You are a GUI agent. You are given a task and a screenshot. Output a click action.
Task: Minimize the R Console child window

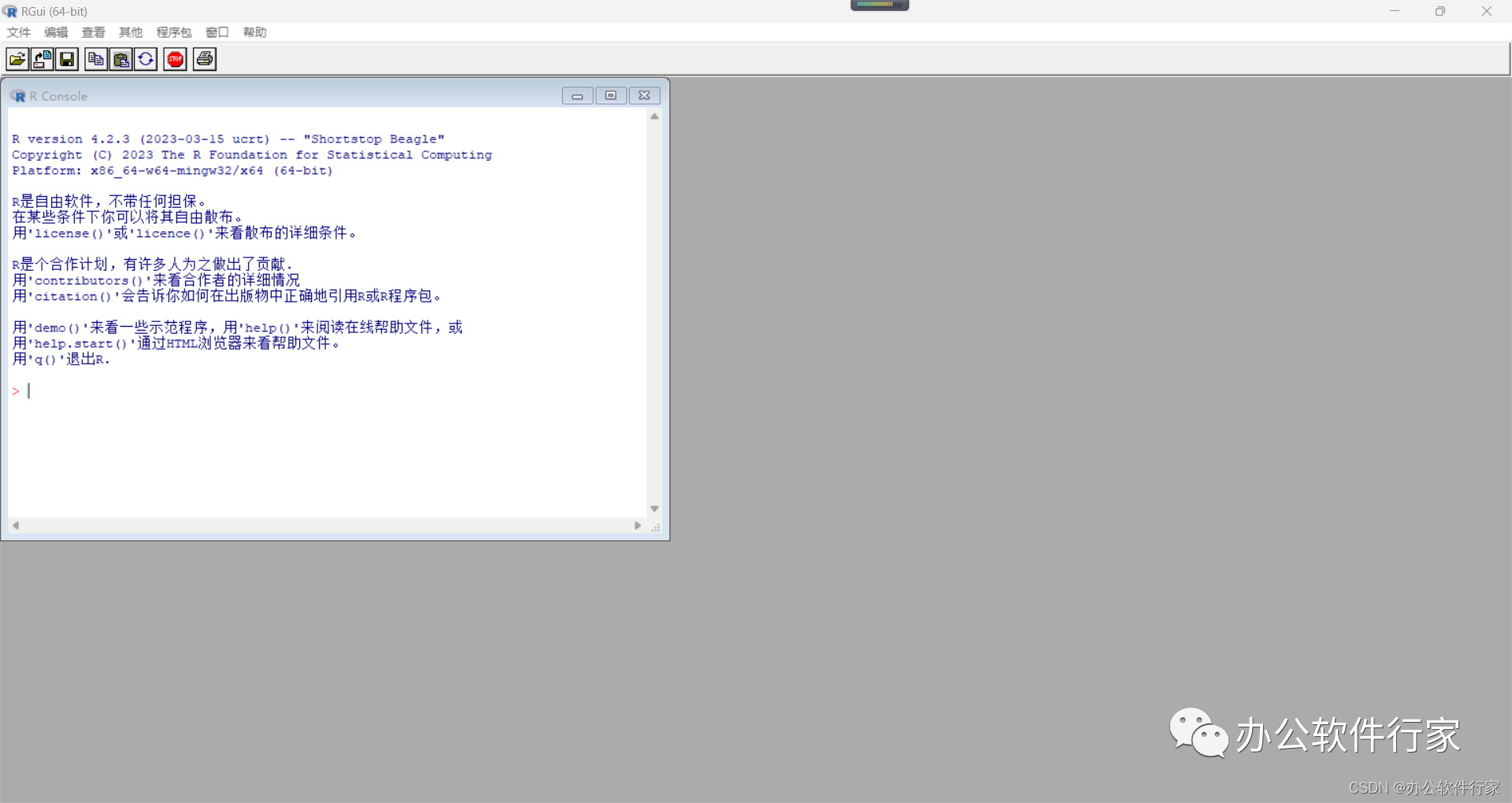[577, 96]
